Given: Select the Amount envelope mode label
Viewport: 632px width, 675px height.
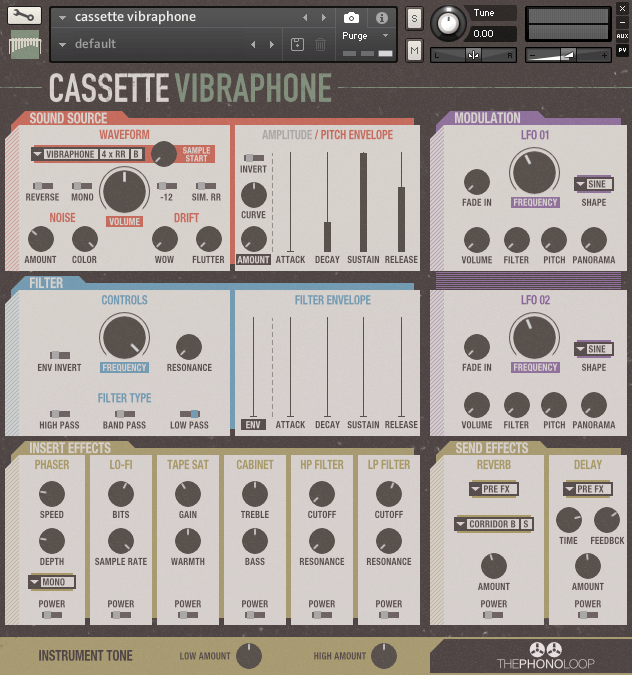Looking at the screenshot, I should (x=253, y=260).
